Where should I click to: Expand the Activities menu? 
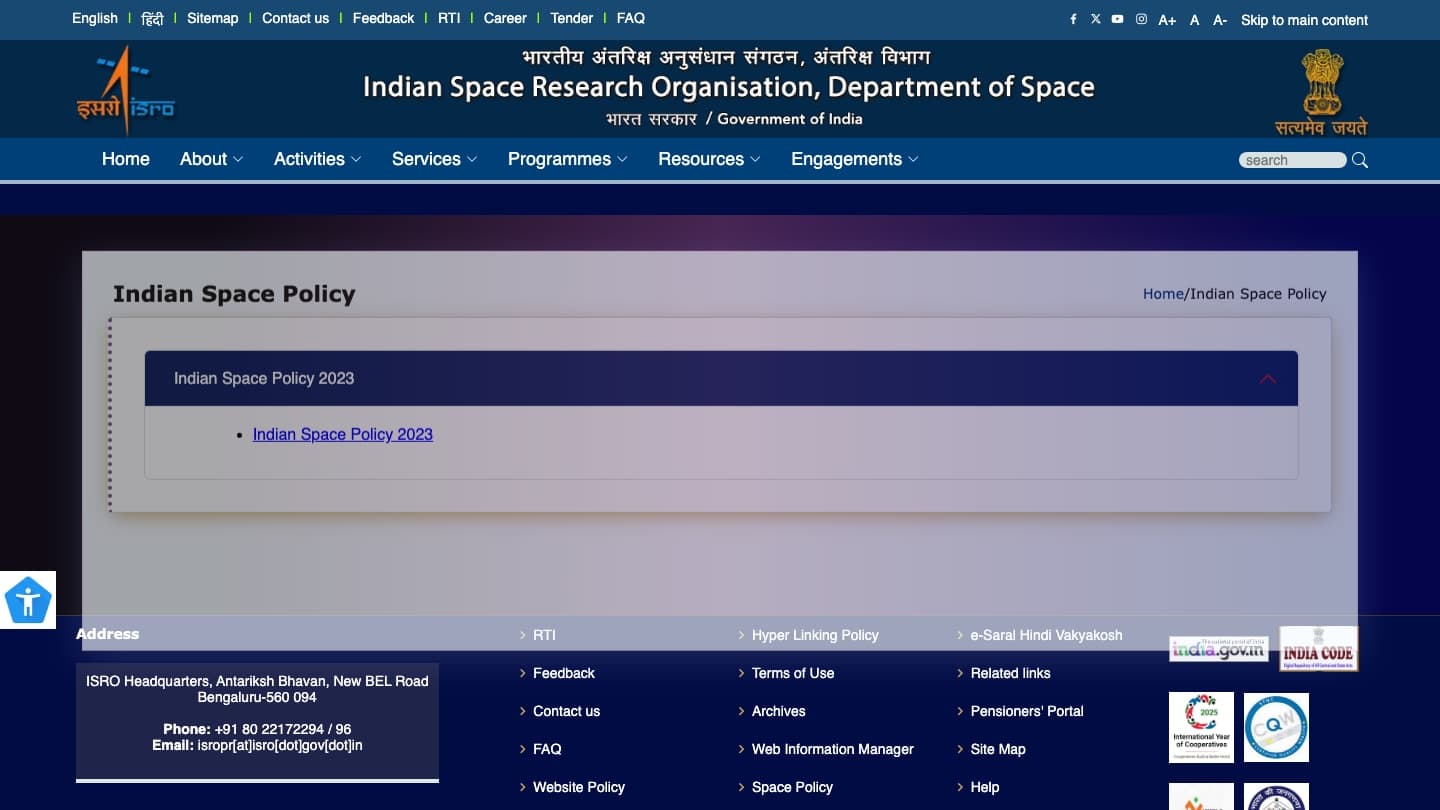pos(317,159)
